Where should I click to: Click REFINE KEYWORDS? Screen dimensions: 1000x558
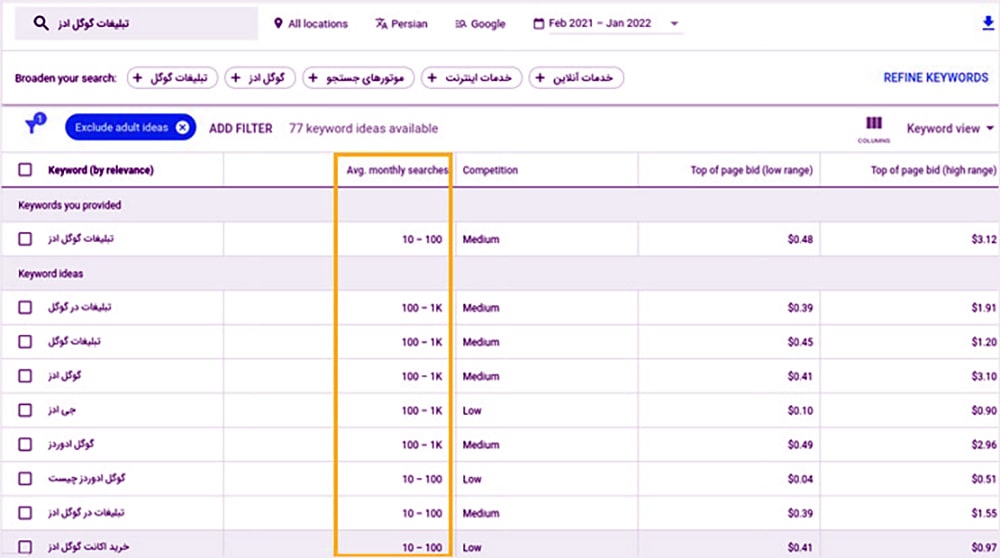point(936,78)
